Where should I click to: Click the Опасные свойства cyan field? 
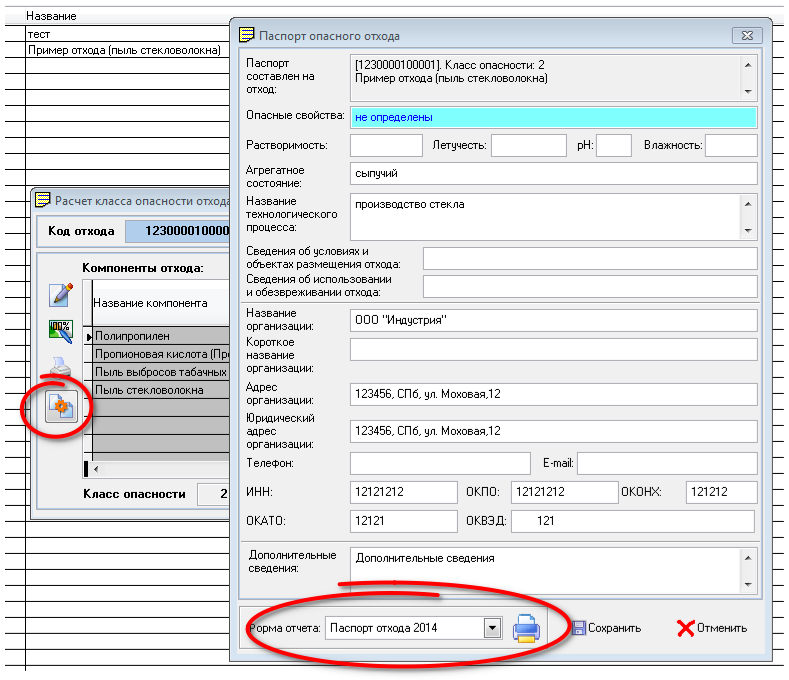pos(552,117)
